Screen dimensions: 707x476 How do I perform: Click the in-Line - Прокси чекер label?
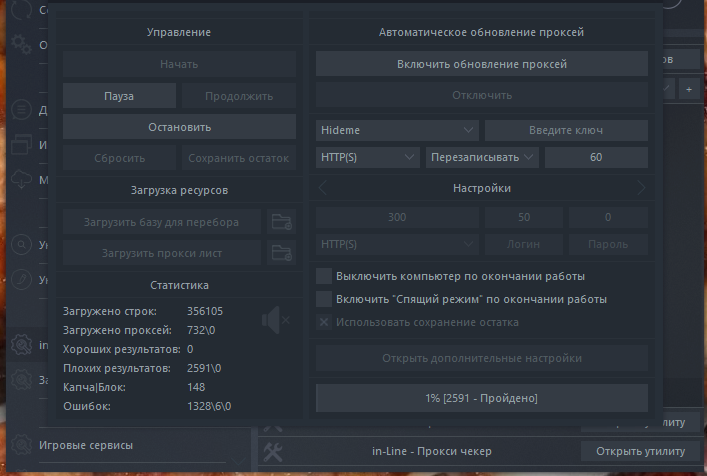pyautogui.click(x=432, y=451)
